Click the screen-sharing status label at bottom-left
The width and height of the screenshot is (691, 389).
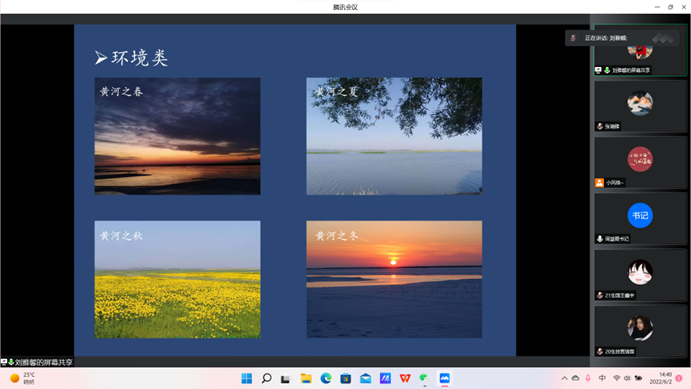37,362
